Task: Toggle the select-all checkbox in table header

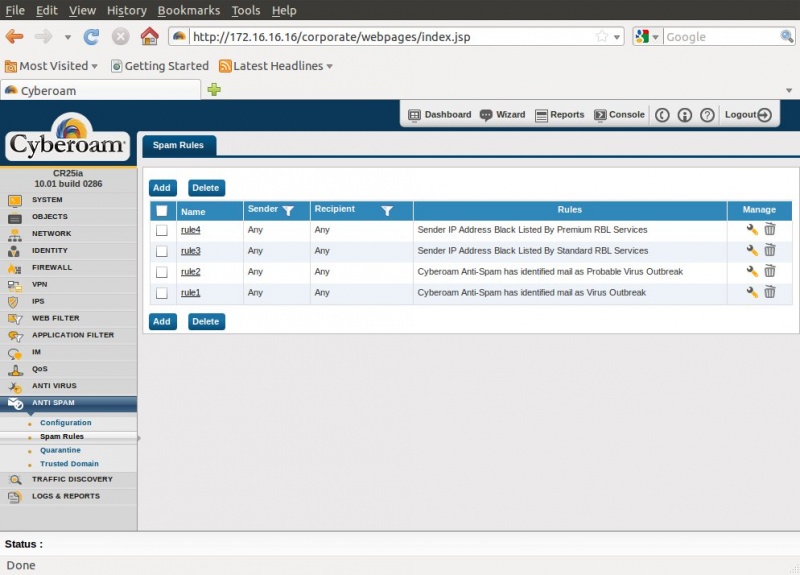Action: [162, 211]
